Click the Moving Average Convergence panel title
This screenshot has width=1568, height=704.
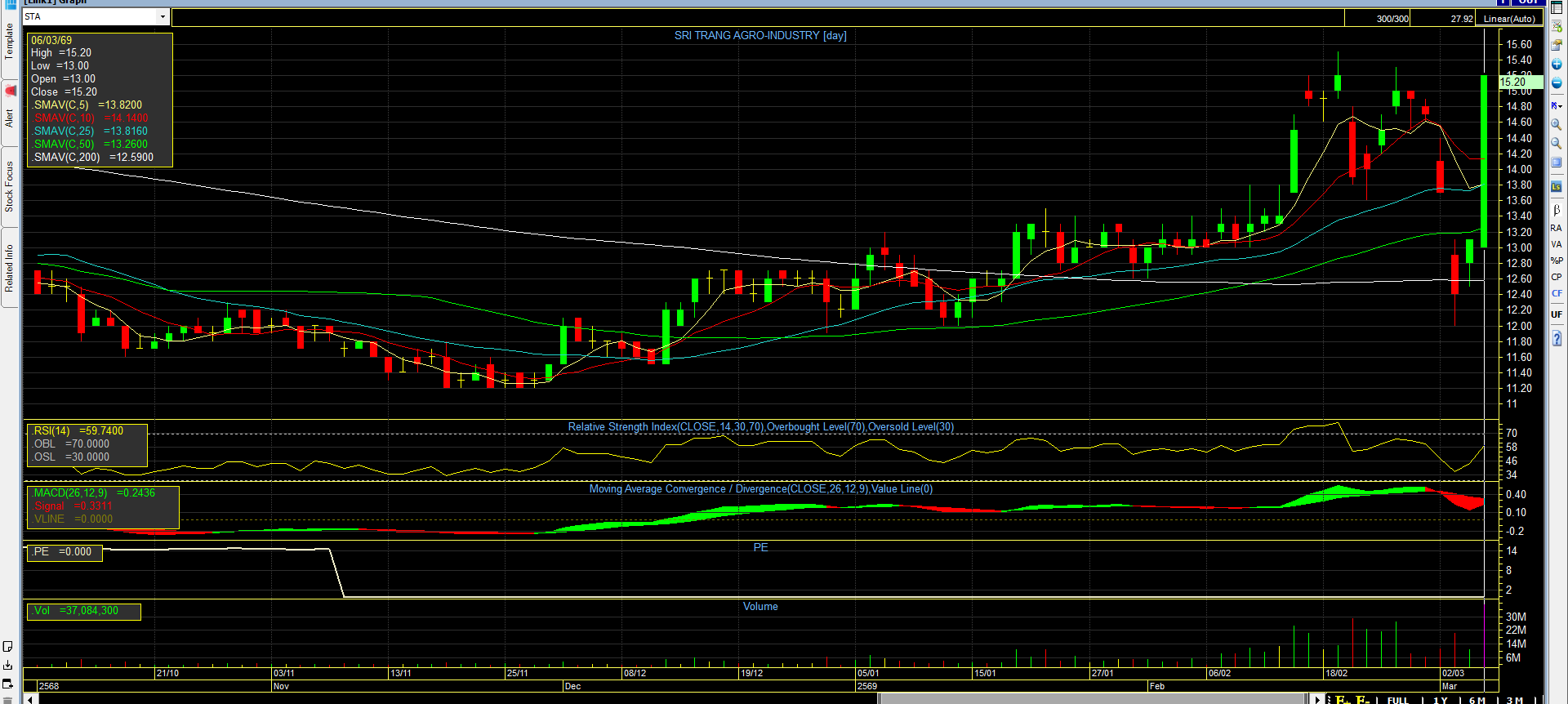tap(761, 488)
